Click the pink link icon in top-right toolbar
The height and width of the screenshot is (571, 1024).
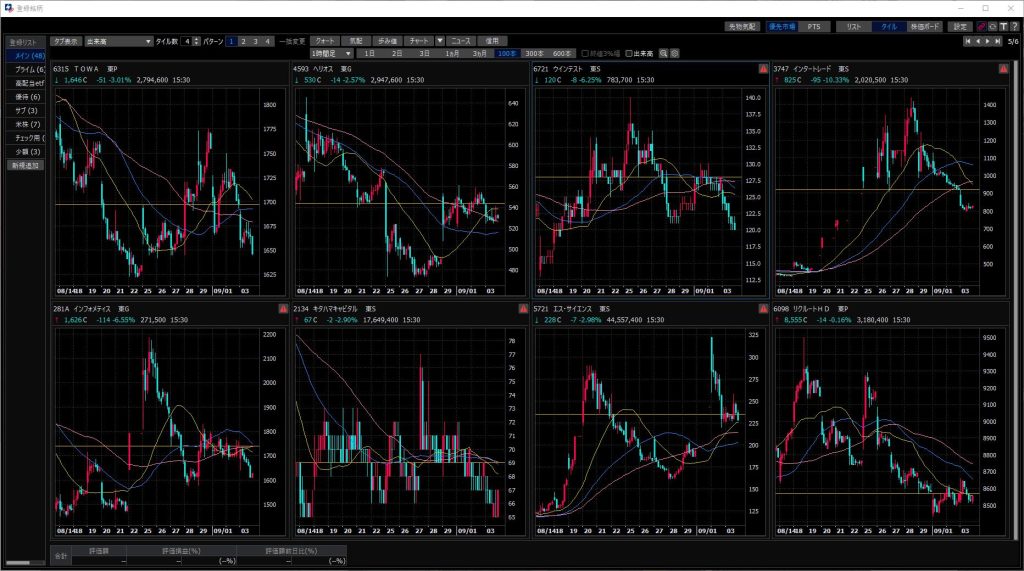click(x=981, y=26)
